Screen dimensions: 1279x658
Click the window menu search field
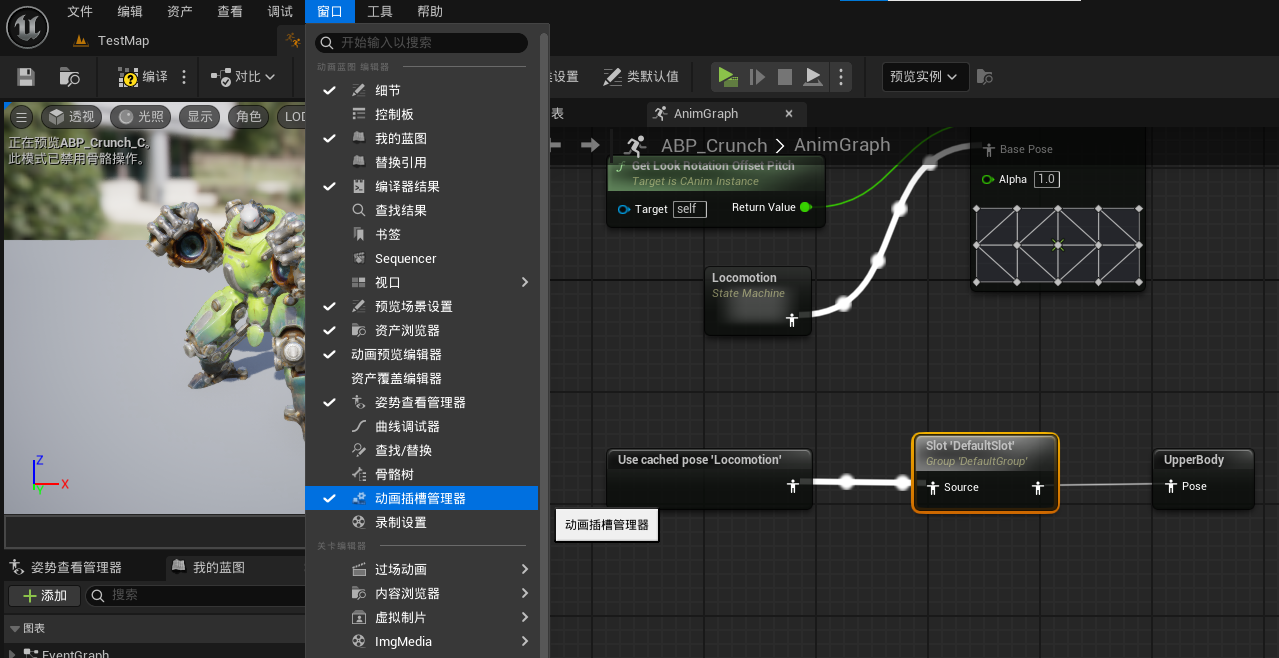(x=421, y=43)
